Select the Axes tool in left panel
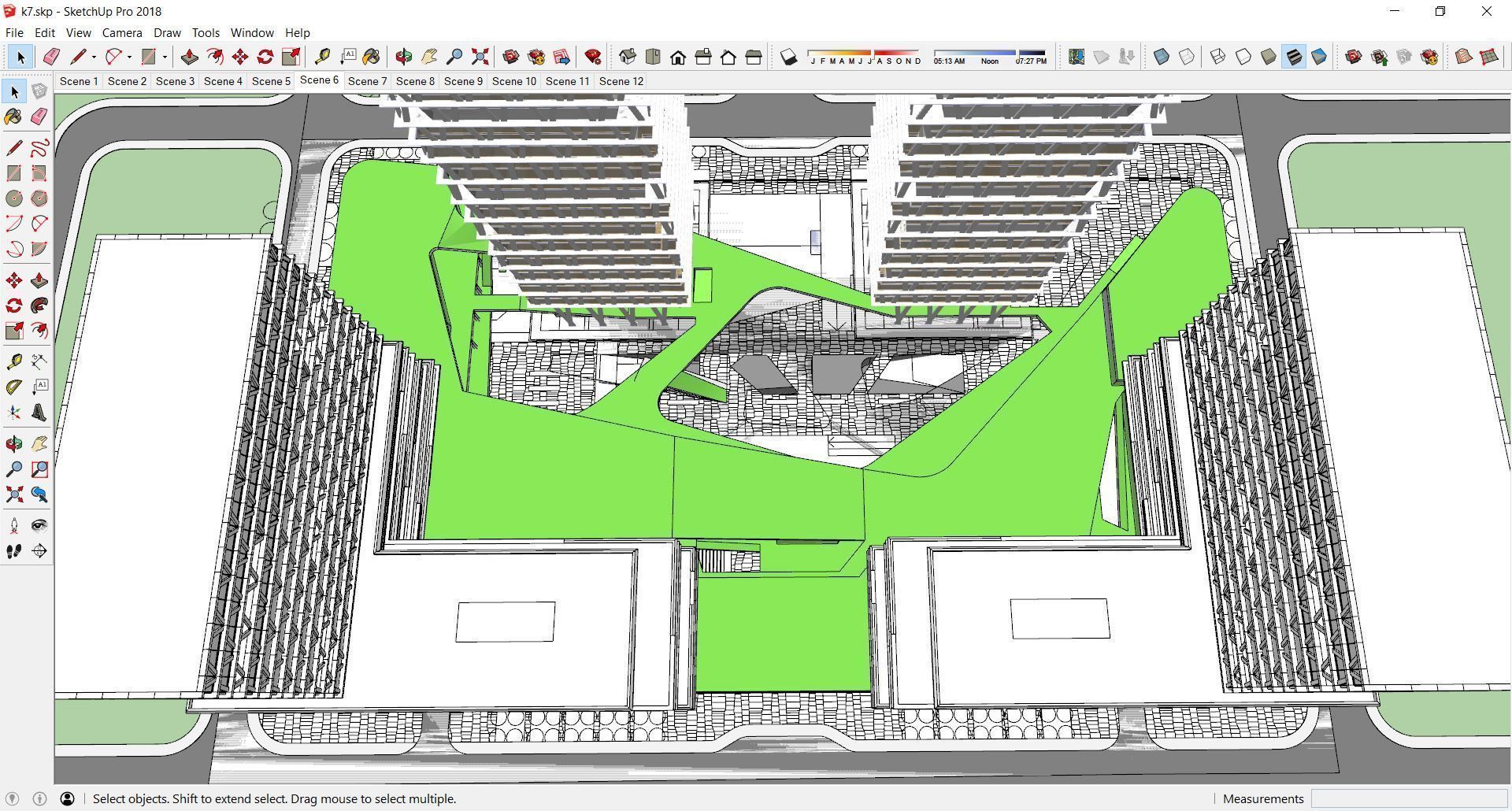The height and width of the screenshot is (811, 1512). [x=14, y=413]
